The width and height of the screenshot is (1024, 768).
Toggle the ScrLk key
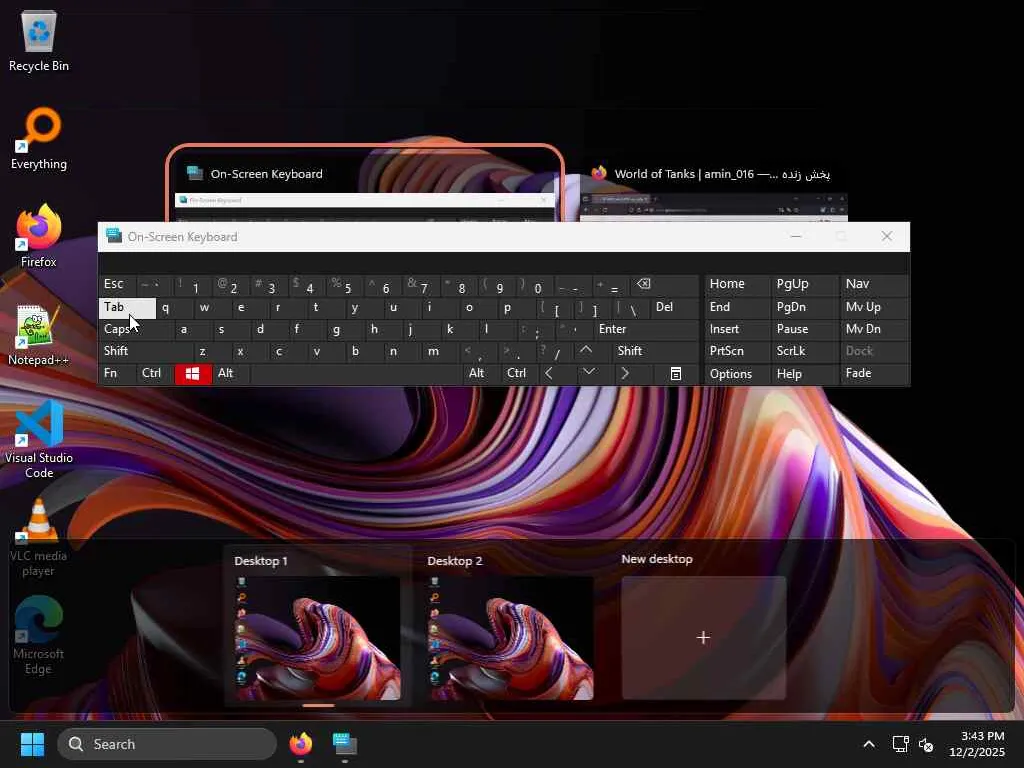[805, 351]
